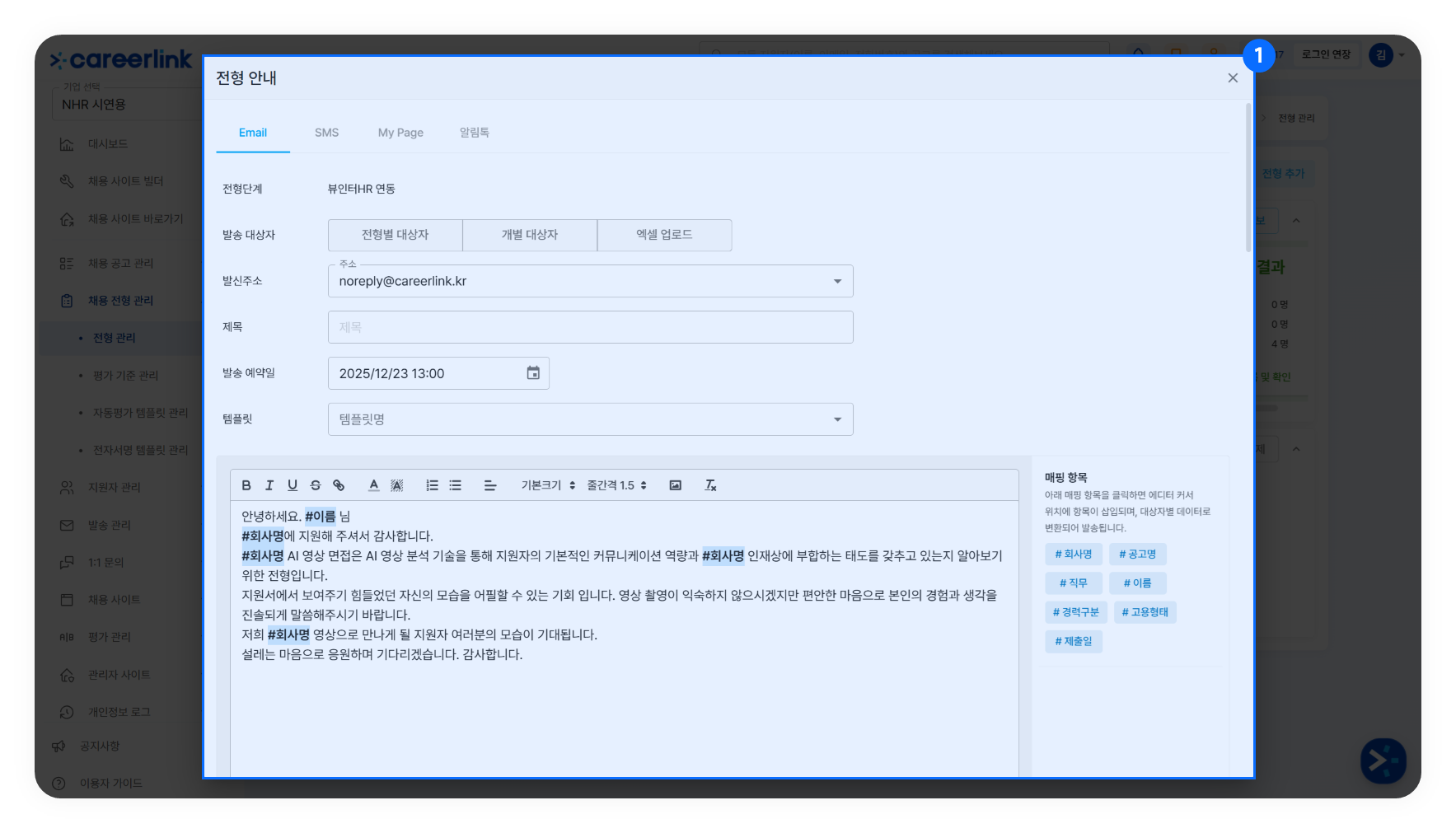Open 자동평가 템플릿 관리 in the sidebar
1456x833 pixels.
pos(140,413)
